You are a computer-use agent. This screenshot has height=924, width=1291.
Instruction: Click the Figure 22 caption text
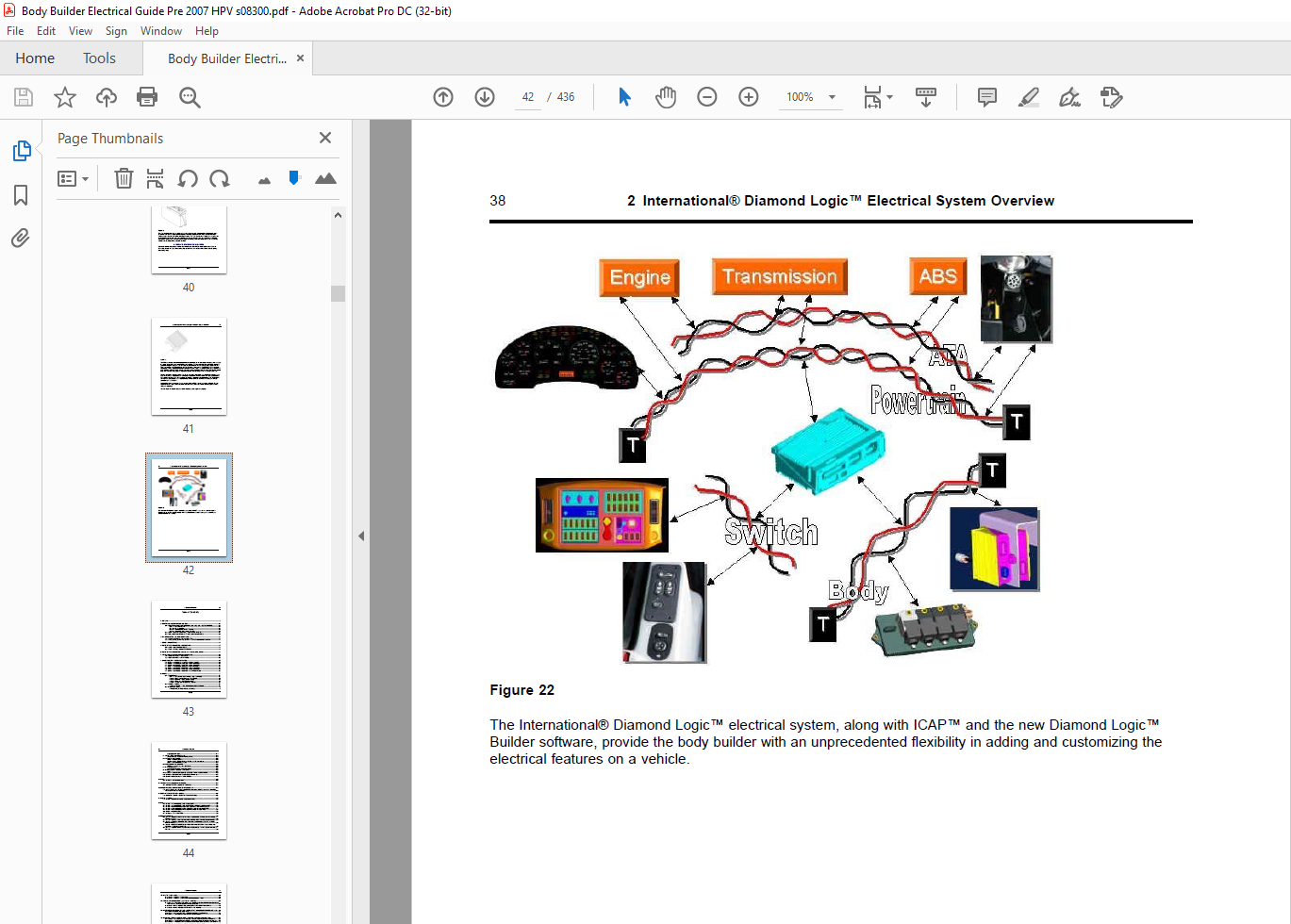[521, 690]
